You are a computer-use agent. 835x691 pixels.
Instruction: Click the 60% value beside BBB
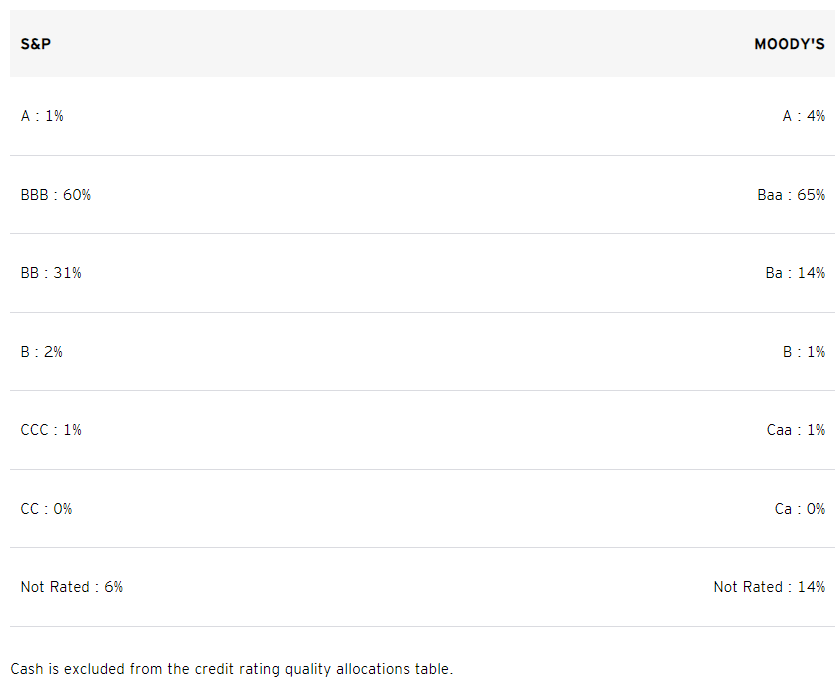77,195
